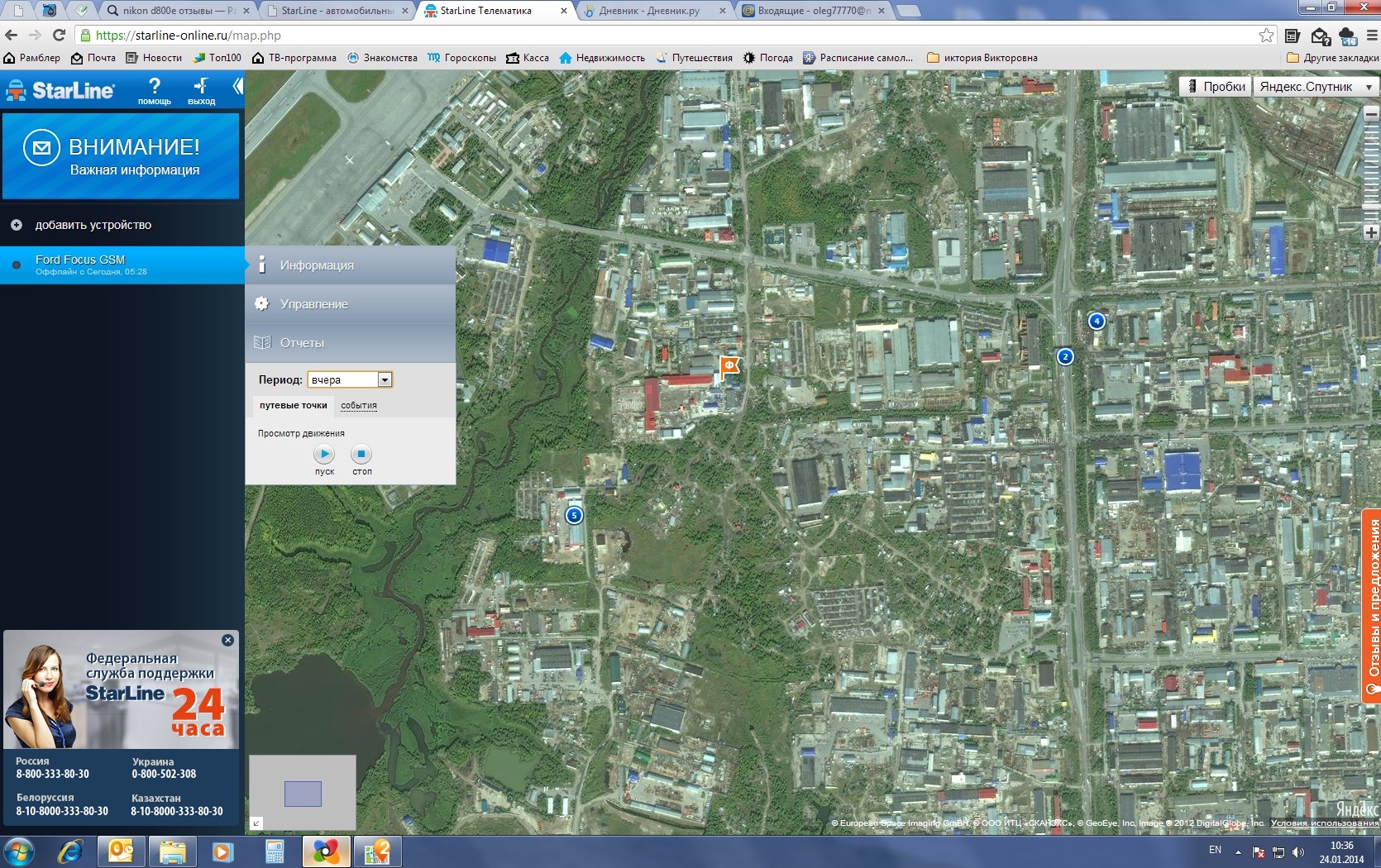Switch to события tab

pos(359,405)
